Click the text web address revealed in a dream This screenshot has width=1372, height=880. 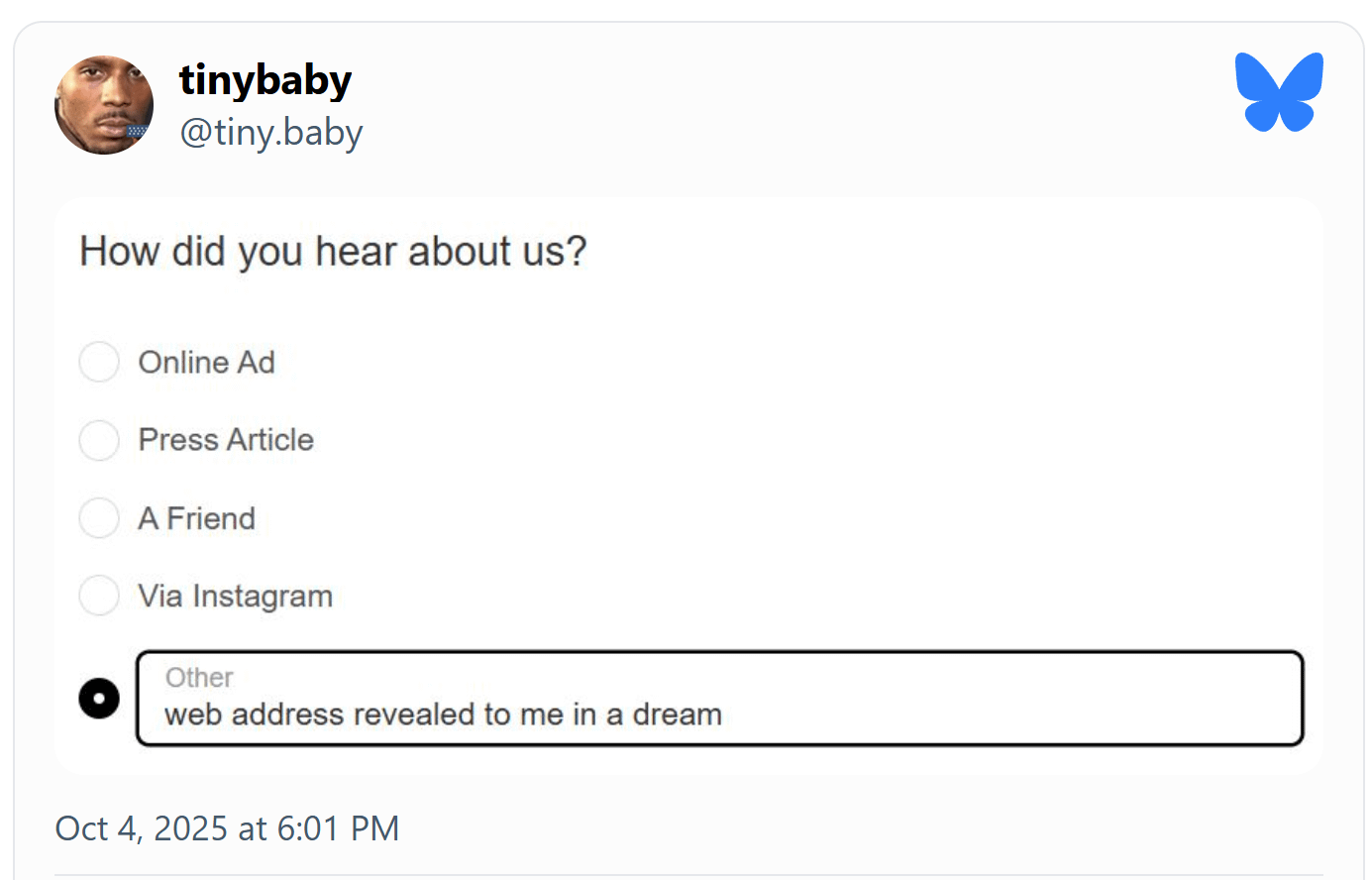[443, 715]
